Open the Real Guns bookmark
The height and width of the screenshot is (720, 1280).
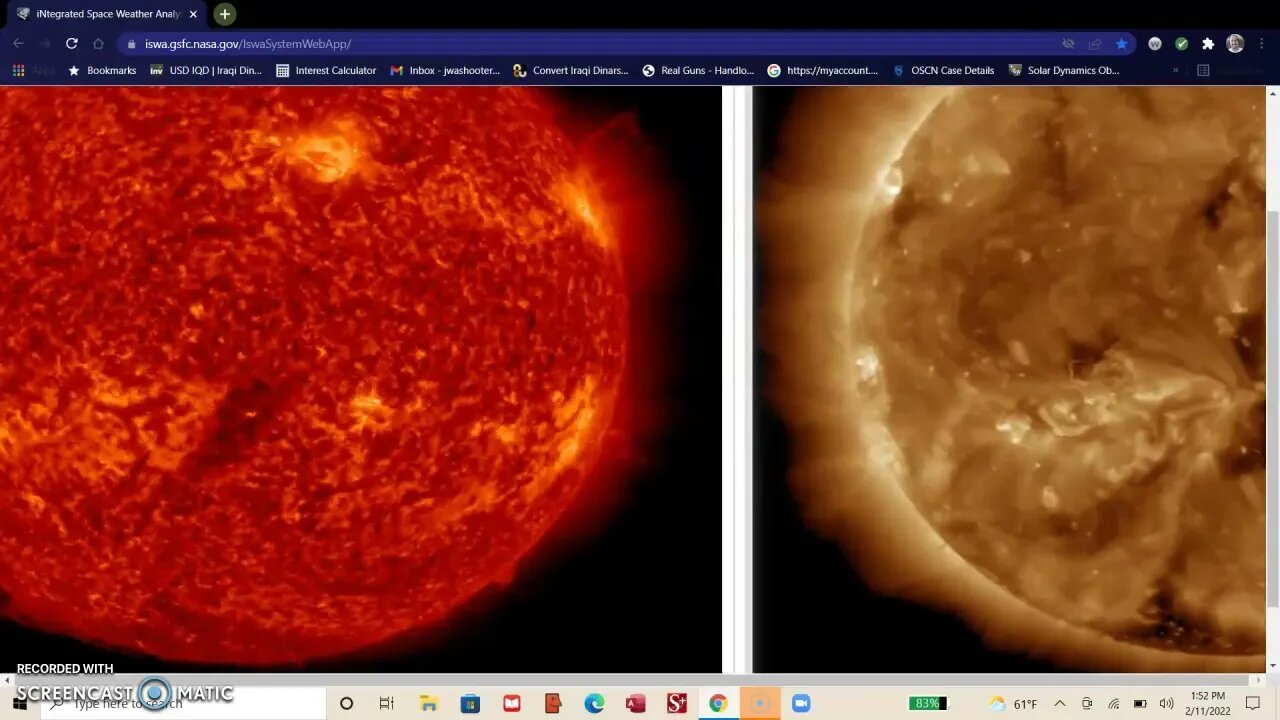pos(698,71)
